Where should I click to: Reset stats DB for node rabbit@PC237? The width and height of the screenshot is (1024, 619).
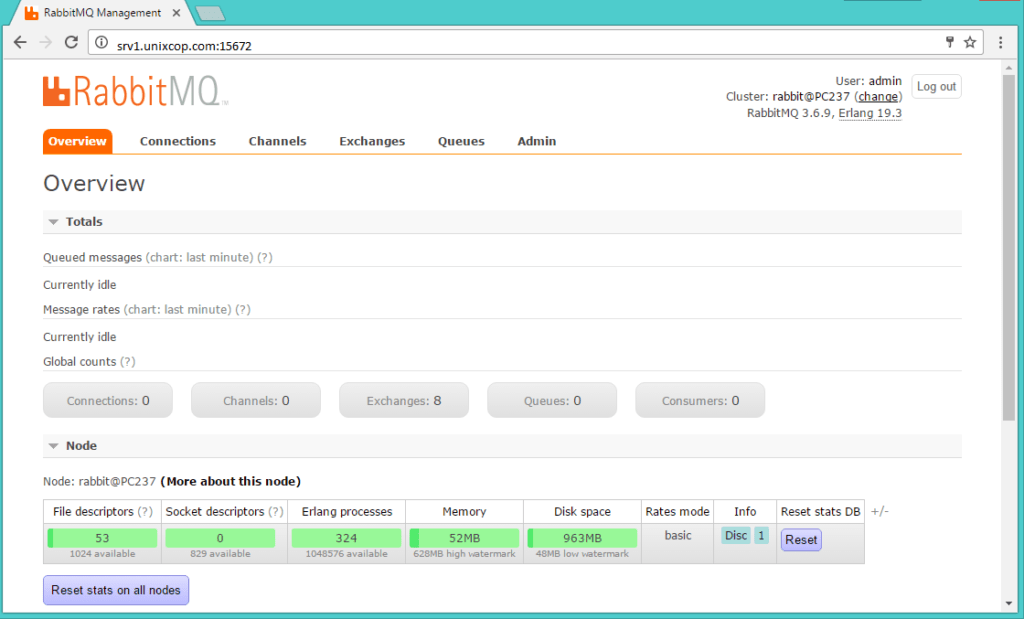(x=801, y=540)
